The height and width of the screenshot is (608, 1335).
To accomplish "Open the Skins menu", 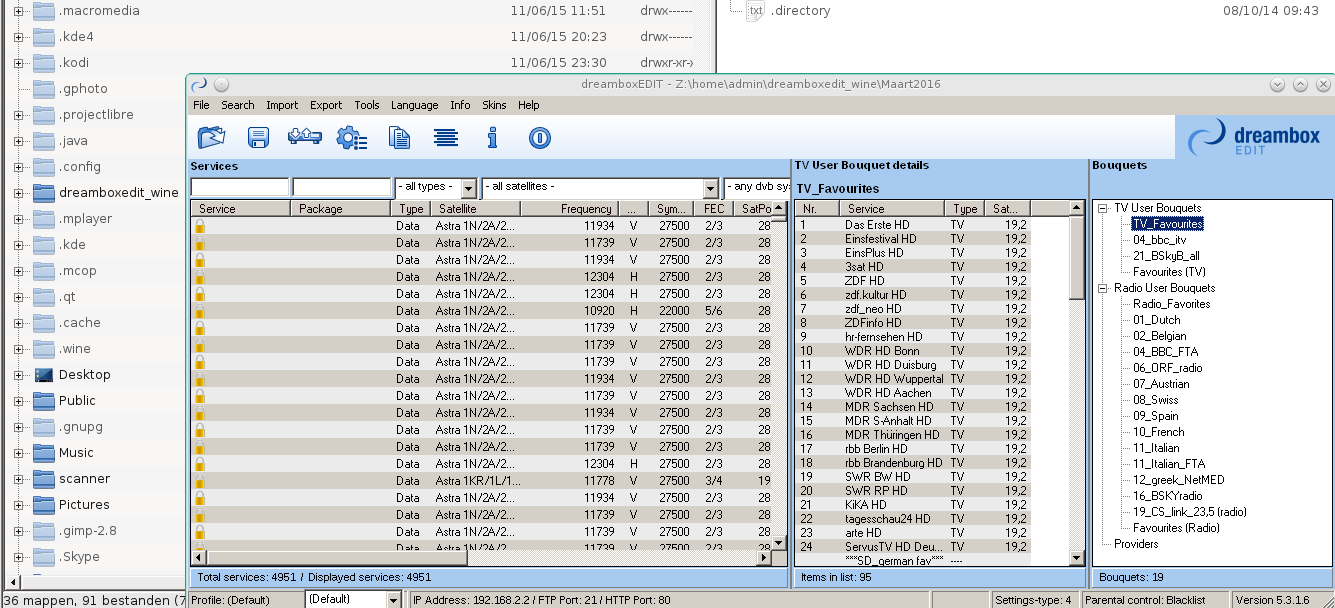I will [x=494, y=105].
